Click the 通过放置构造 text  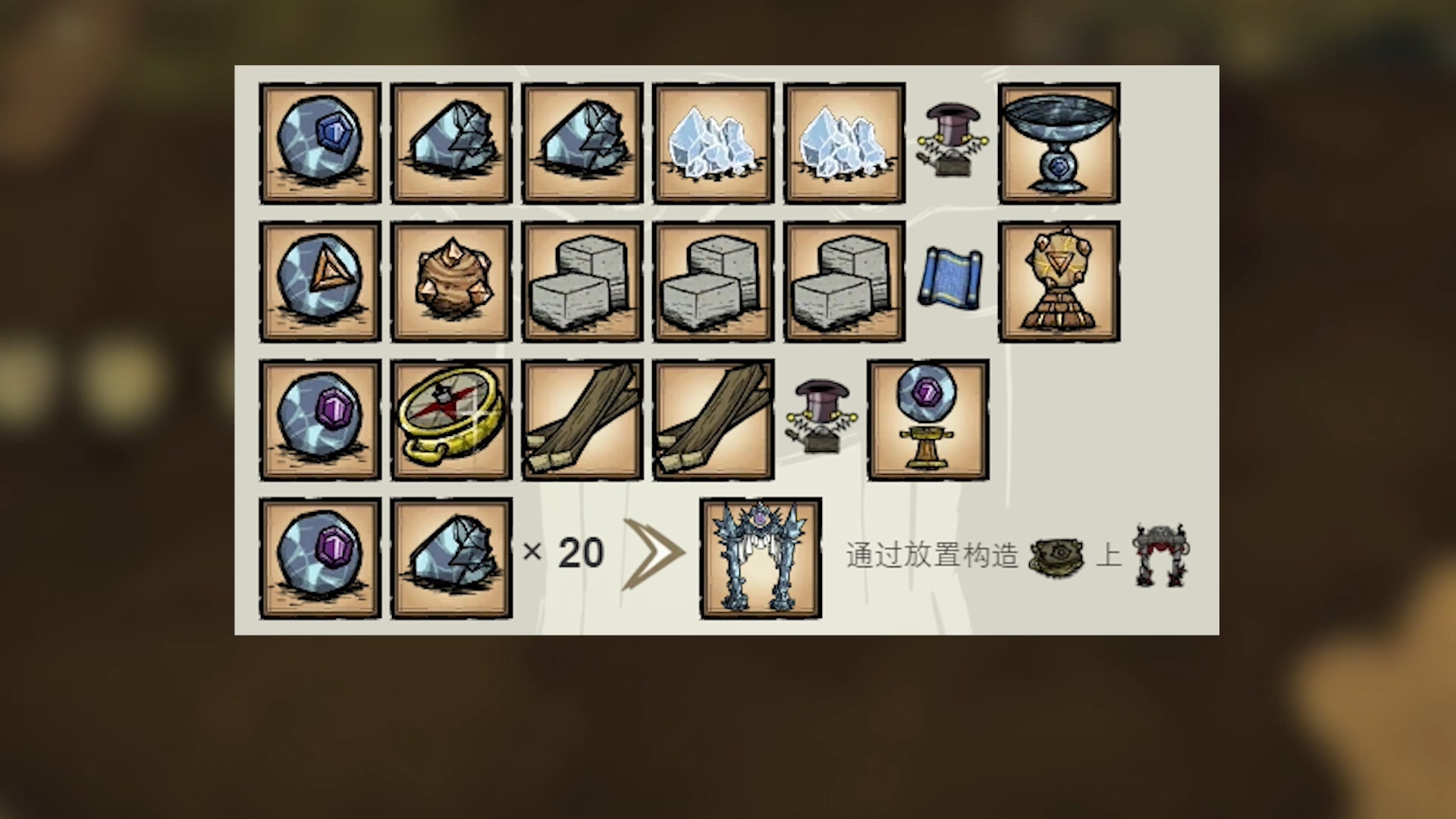(932, 555)
